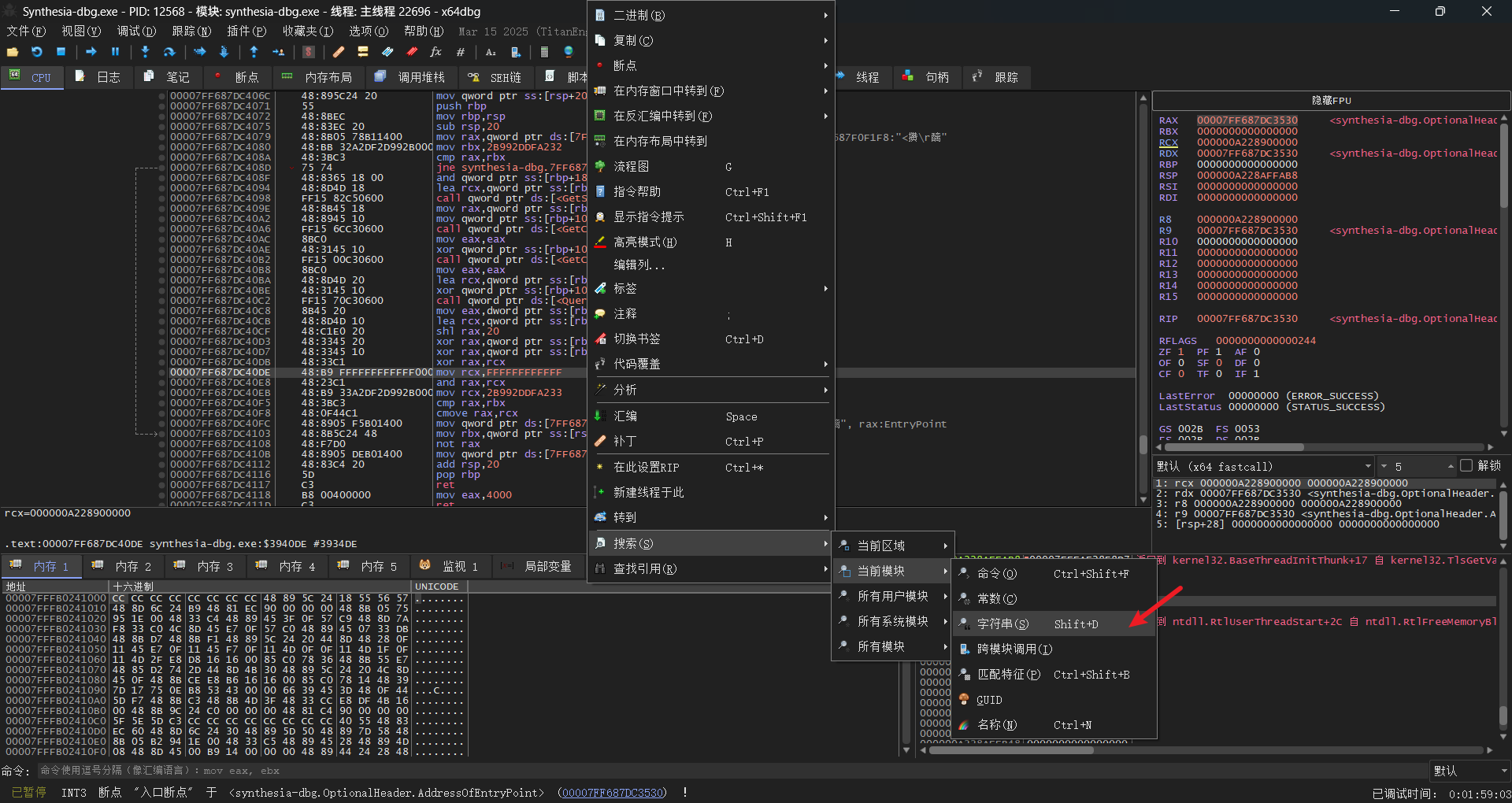Screen dimensions: 1512x803
Task: Open the calculator toolbar icon
Action: click(x=544, y=52)
